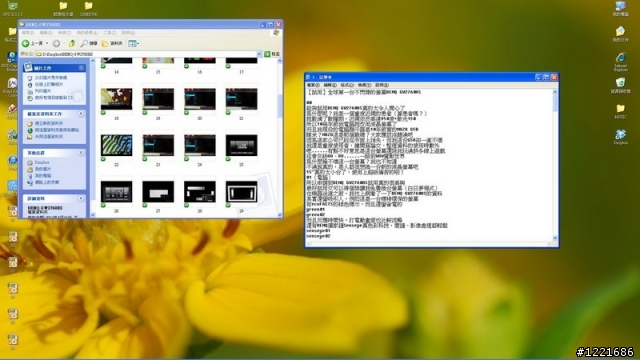Select MUSIC folder desktop icon
The width and height of the screenshot is (640, 360).
tap(620, 111)
